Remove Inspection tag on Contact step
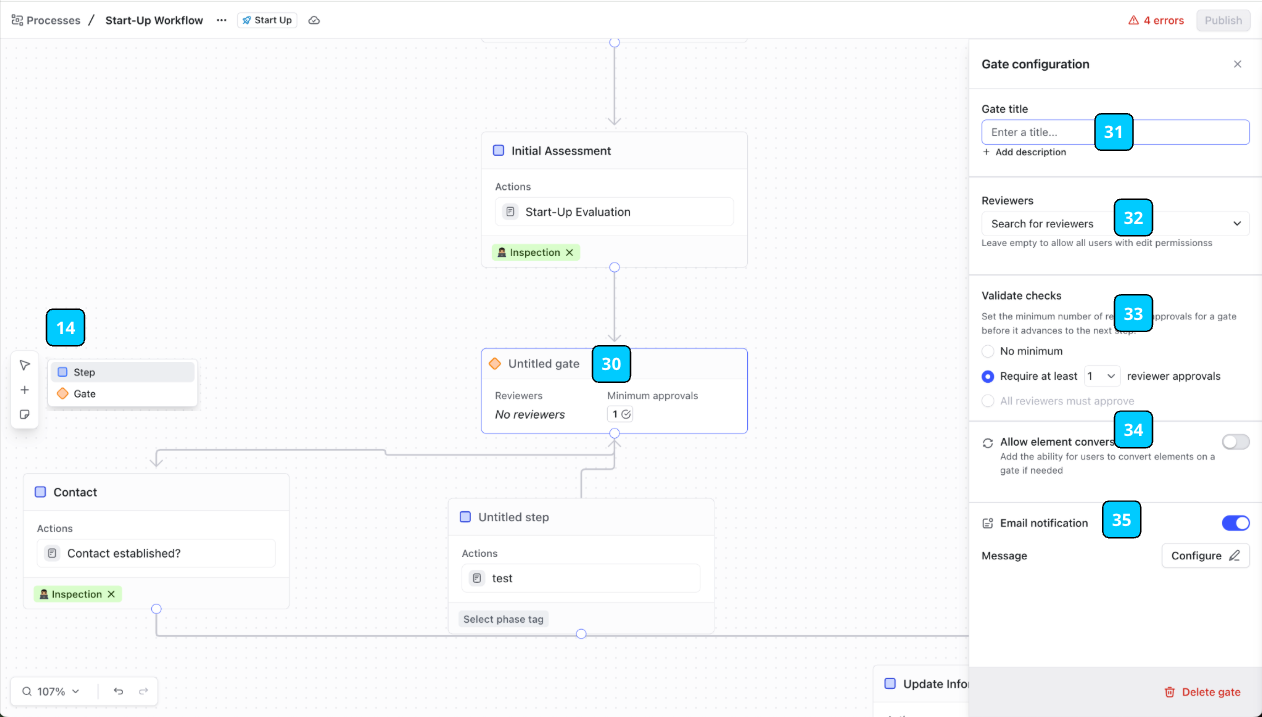 (x=111, y=594)
